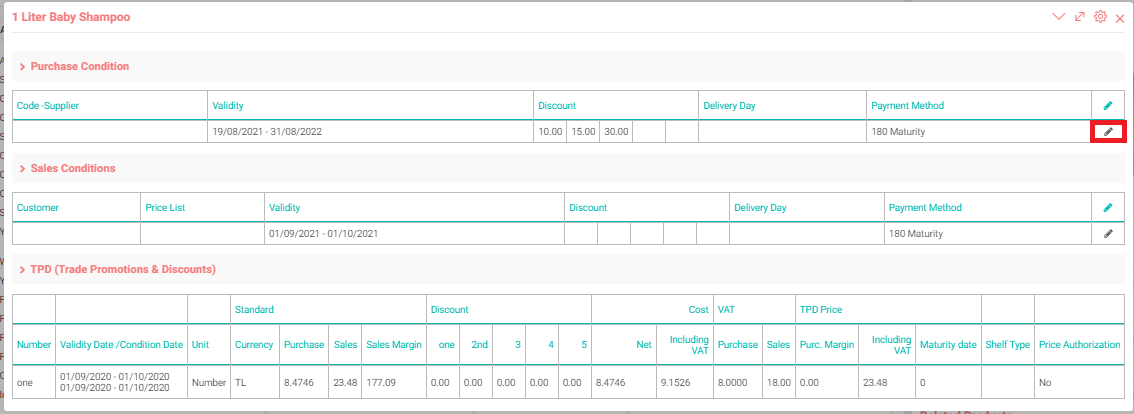This screenshot has width=1134, height=414.
Task: Open the settings gear in the panel header
Action: (x=1100, y=17)
